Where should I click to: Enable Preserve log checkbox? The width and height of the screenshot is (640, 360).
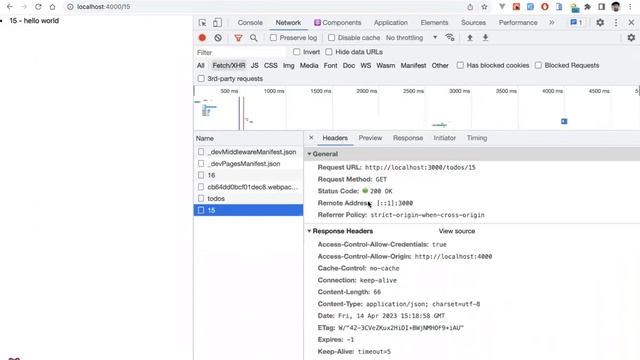273,38
